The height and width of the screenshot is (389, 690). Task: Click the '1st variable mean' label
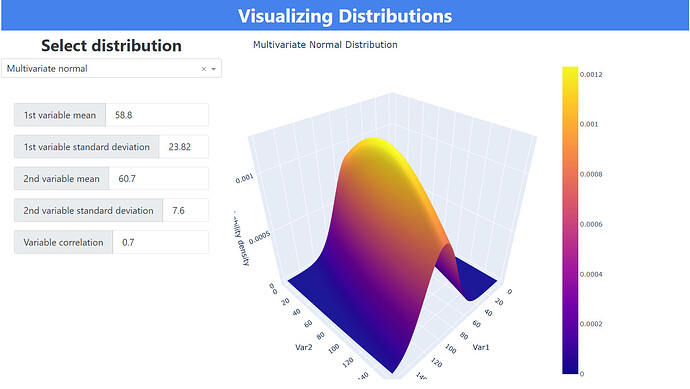click(x=60, y=115)
